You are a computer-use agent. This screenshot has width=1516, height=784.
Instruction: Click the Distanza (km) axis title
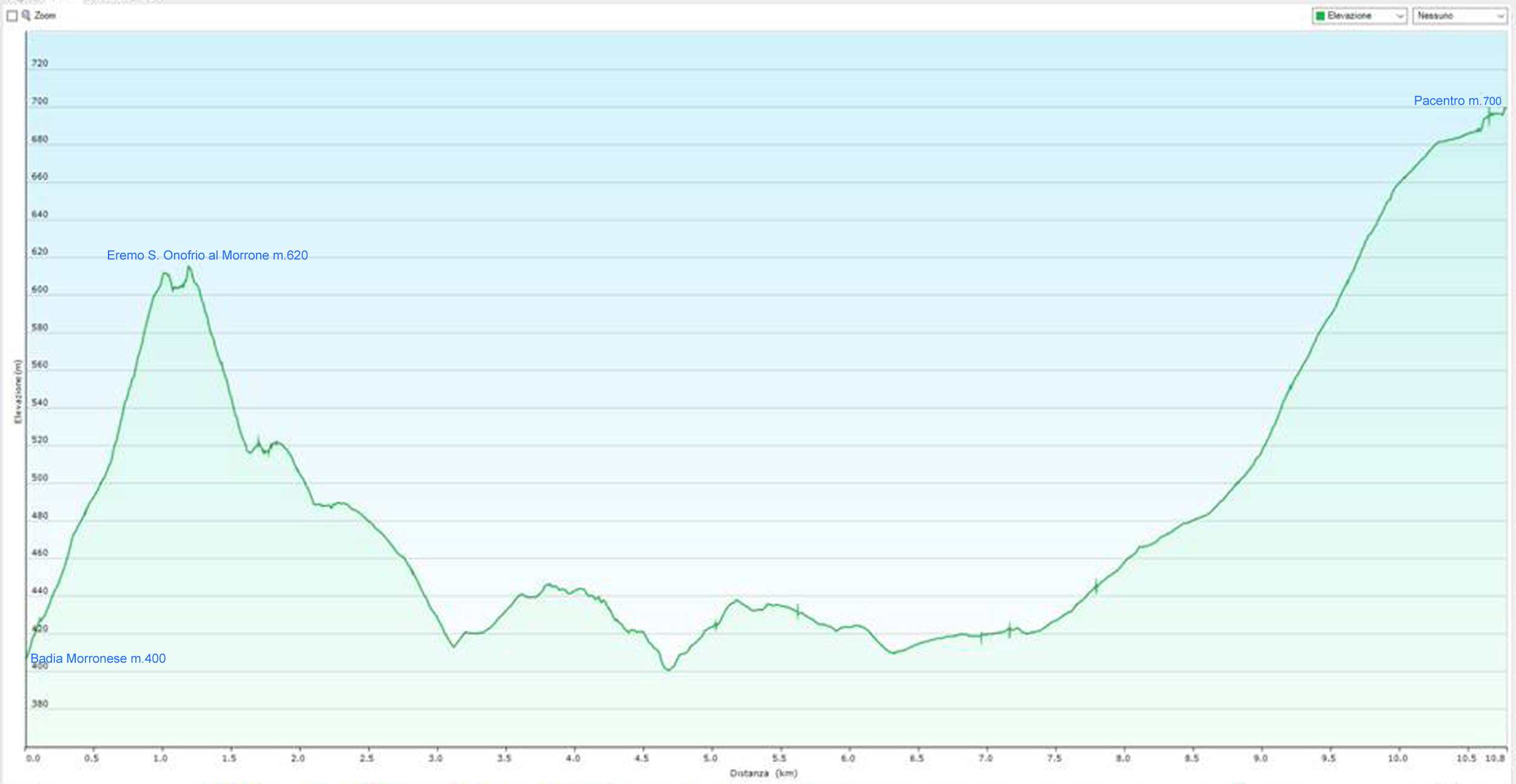[763, 773]
